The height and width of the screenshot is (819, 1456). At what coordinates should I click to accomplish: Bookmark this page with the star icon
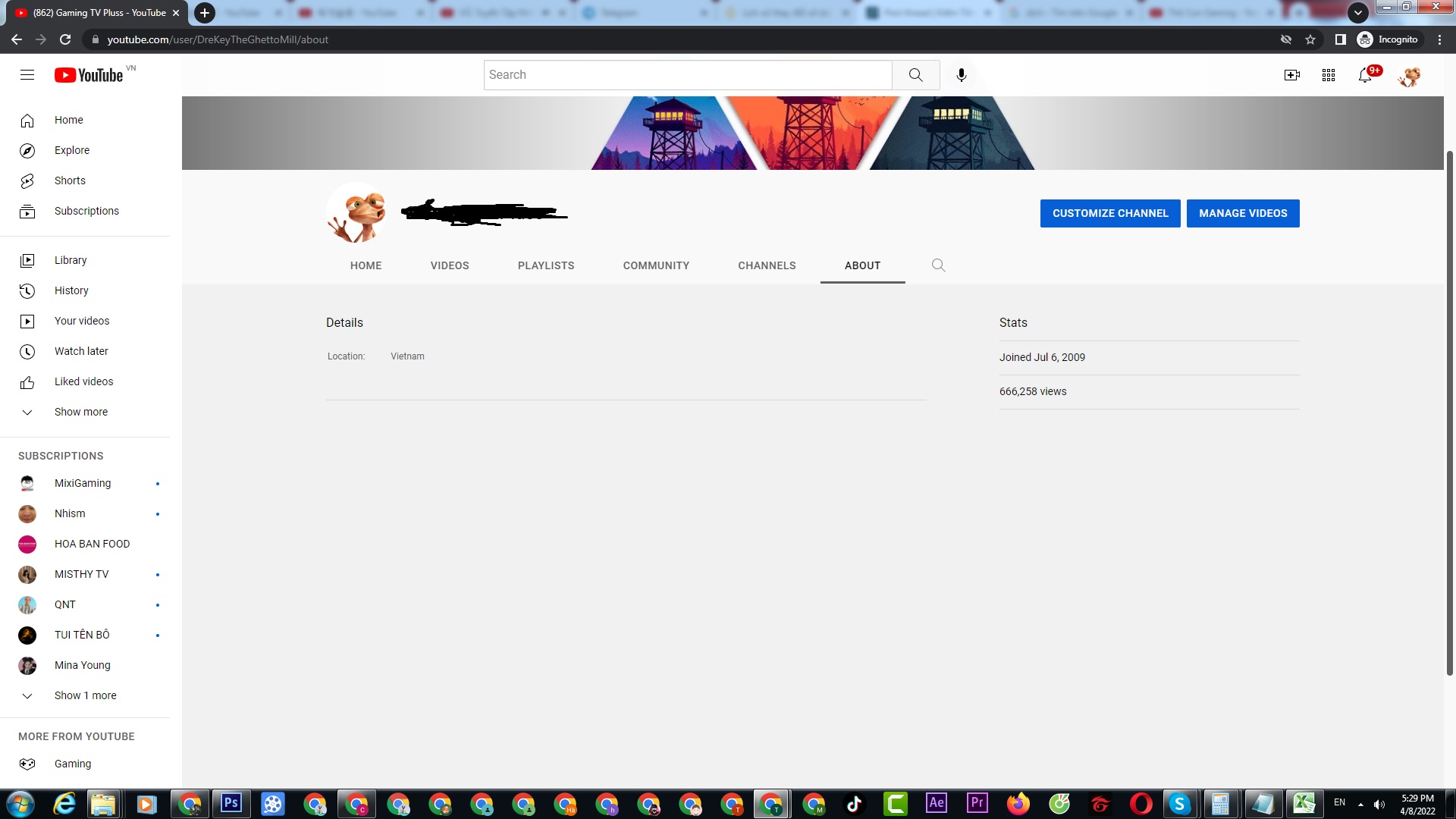pyautogui.click(x=1310, y=39)
